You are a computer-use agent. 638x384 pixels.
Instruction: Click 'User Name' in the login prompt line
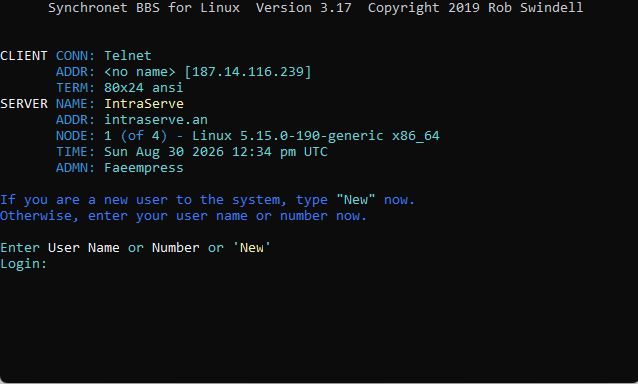[x=84, y=248]
